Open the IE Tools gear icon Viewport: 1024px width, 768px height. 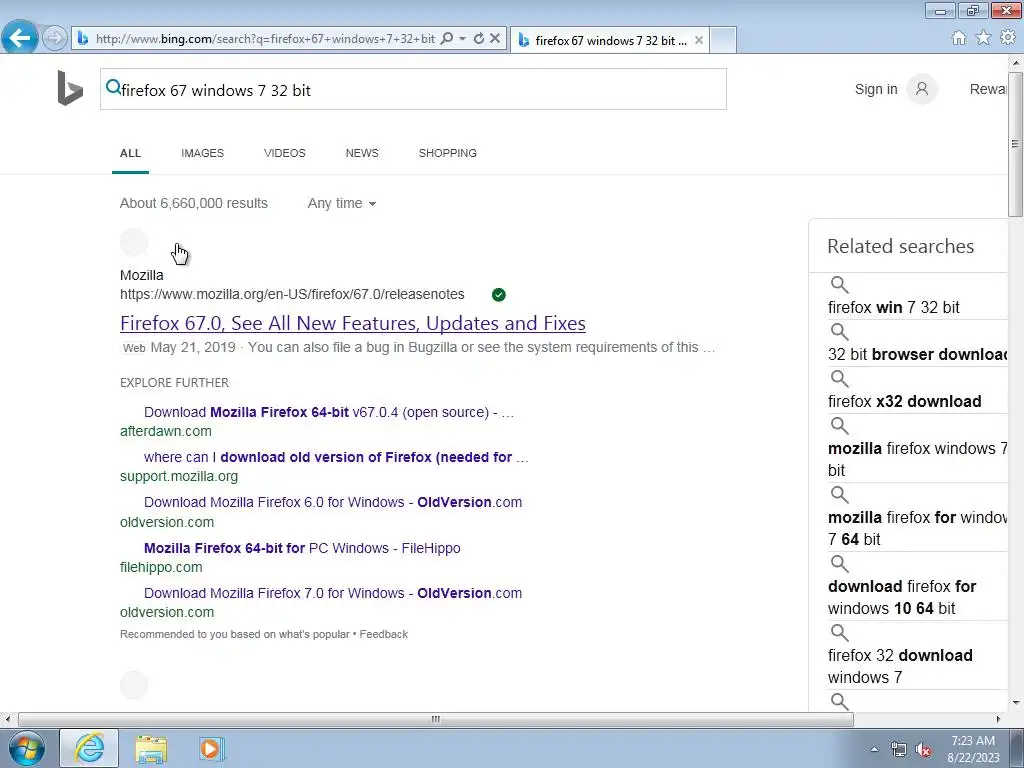pos(1008,38)
